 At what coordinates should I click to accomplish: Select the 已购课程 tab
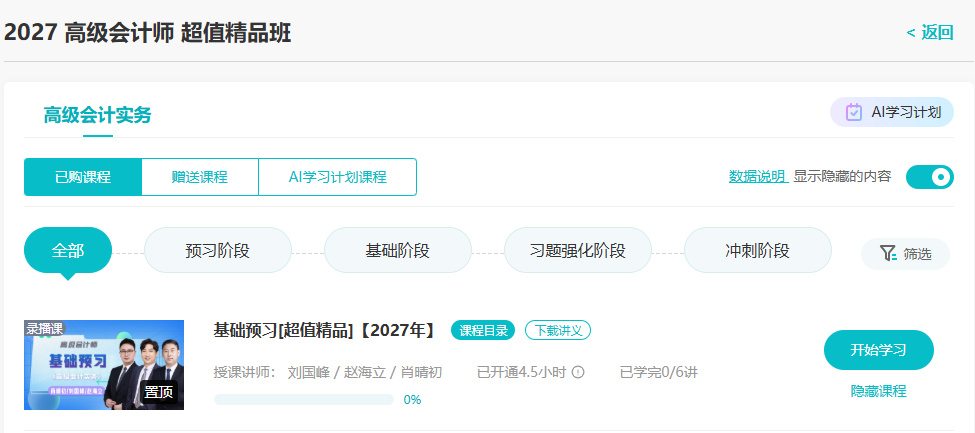(x=83, y=177)
